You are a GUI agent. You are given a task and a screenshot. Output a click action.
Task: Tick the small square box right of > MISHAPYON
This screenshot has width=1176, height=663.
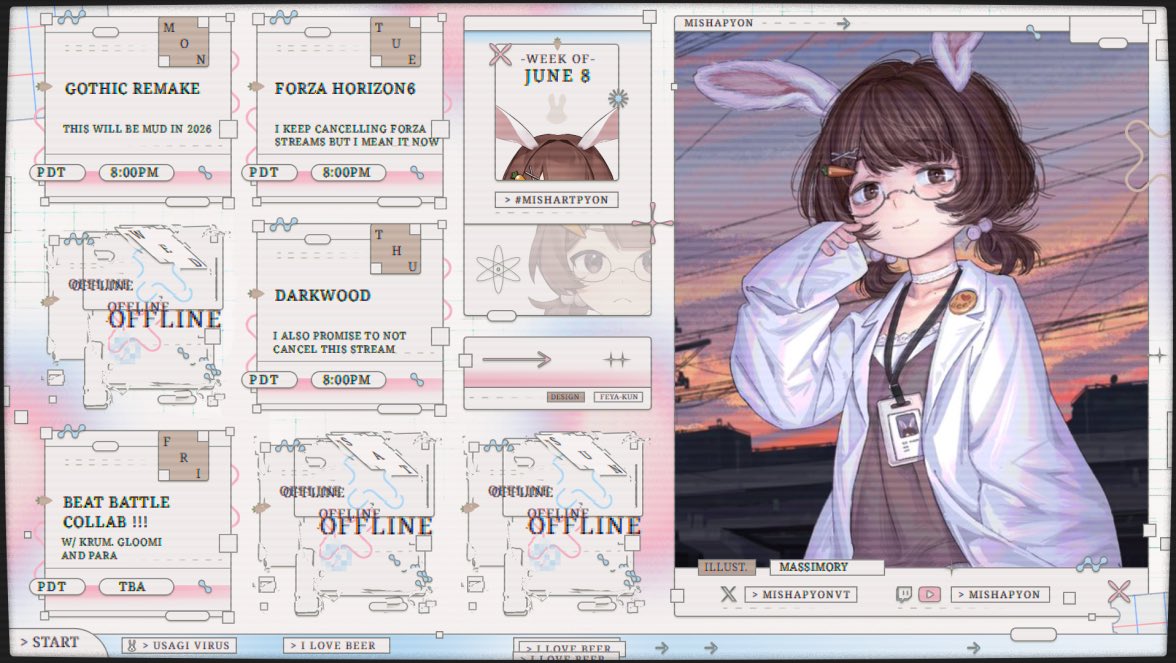[1070, 598]
